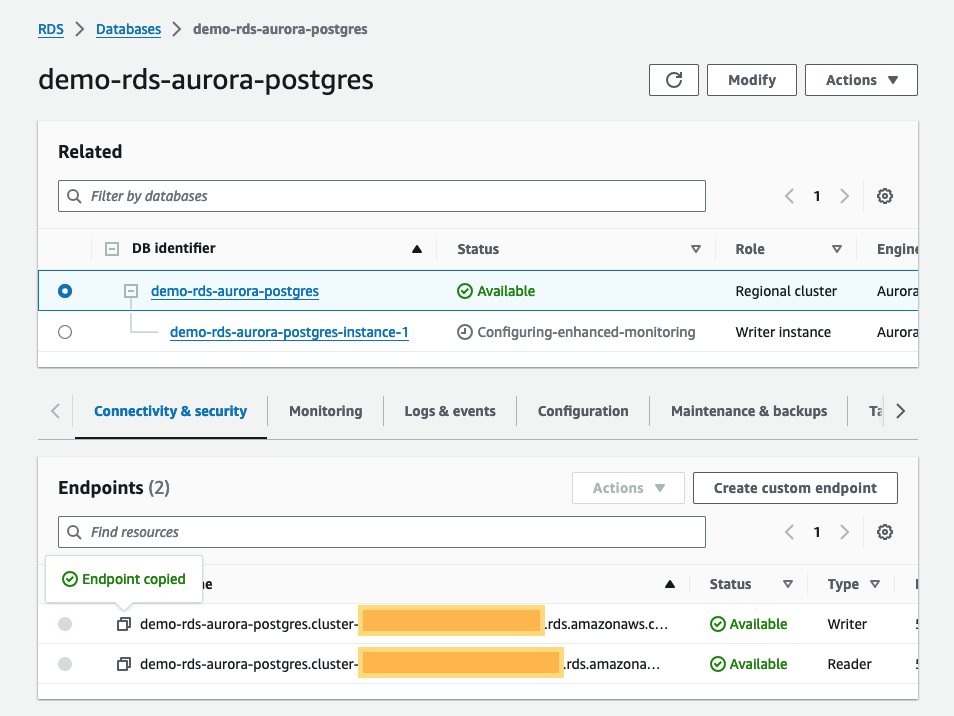Click Create custom endpoint button

click(x=795, y=488)
